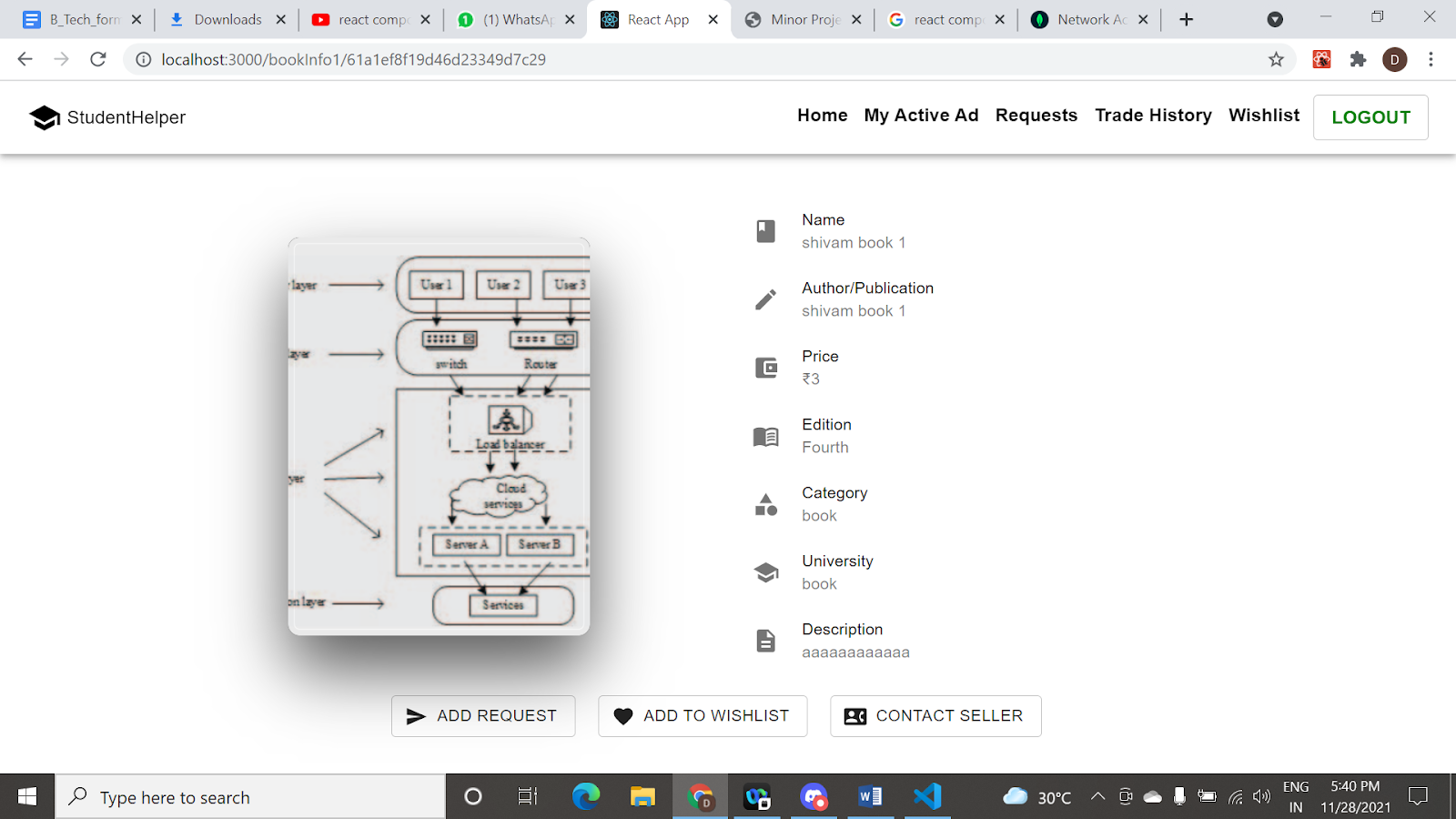Click the shapes icon beside Category
1456x819 pixels.
pyautogui.click(x=766, y=504)
